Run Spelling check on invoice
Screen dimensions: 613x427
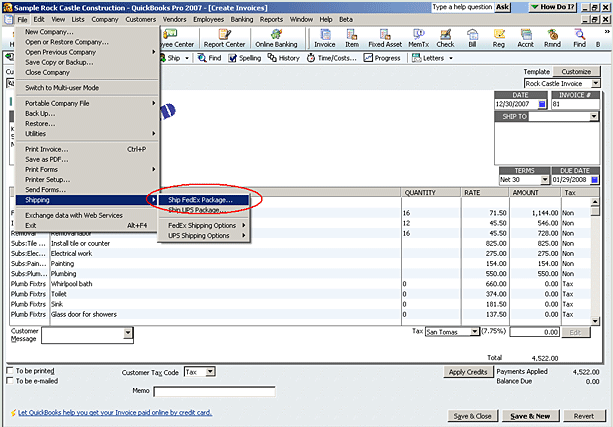click(245, 58)
